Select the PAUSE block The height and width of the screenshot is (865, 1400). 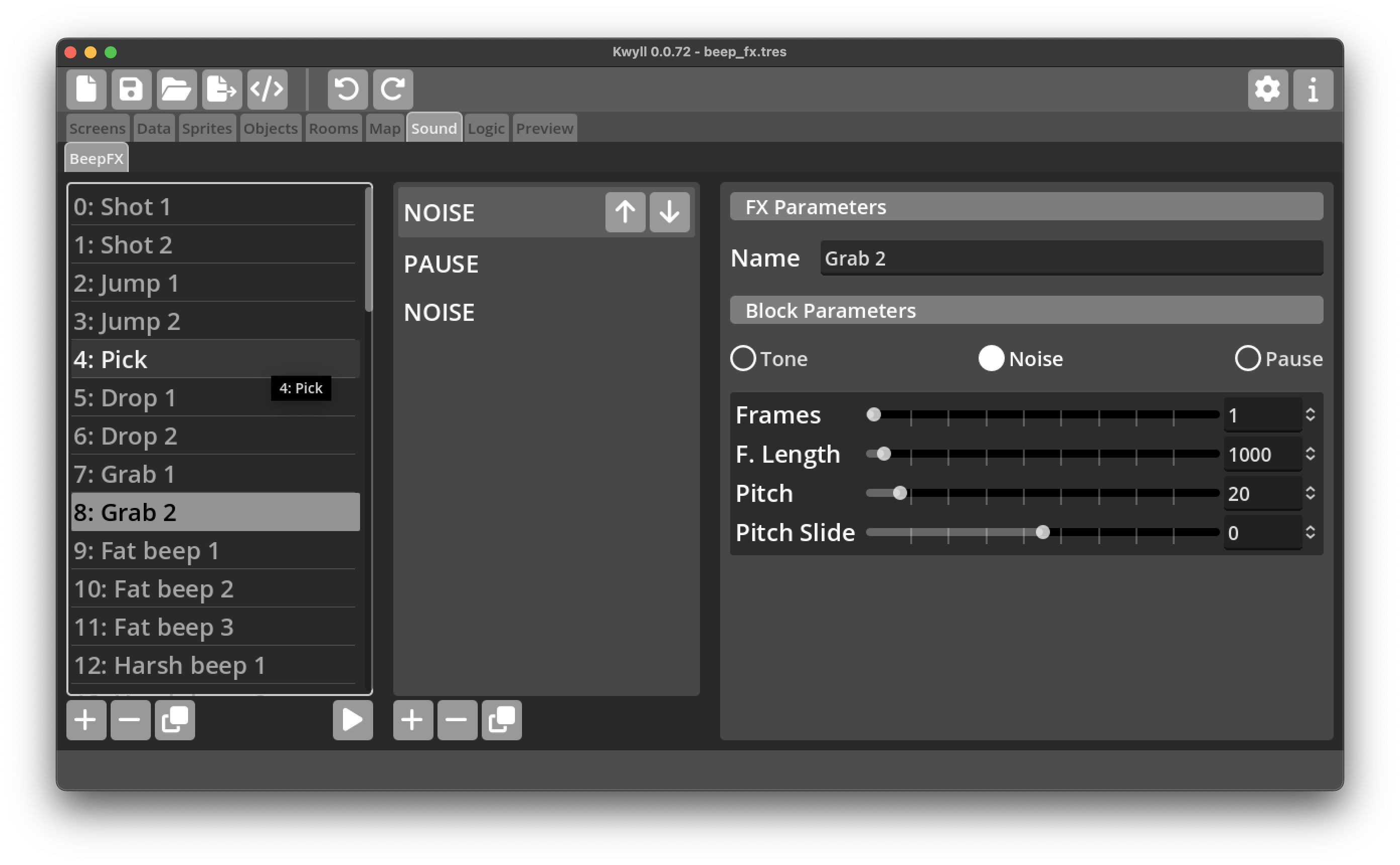point(441,264)
